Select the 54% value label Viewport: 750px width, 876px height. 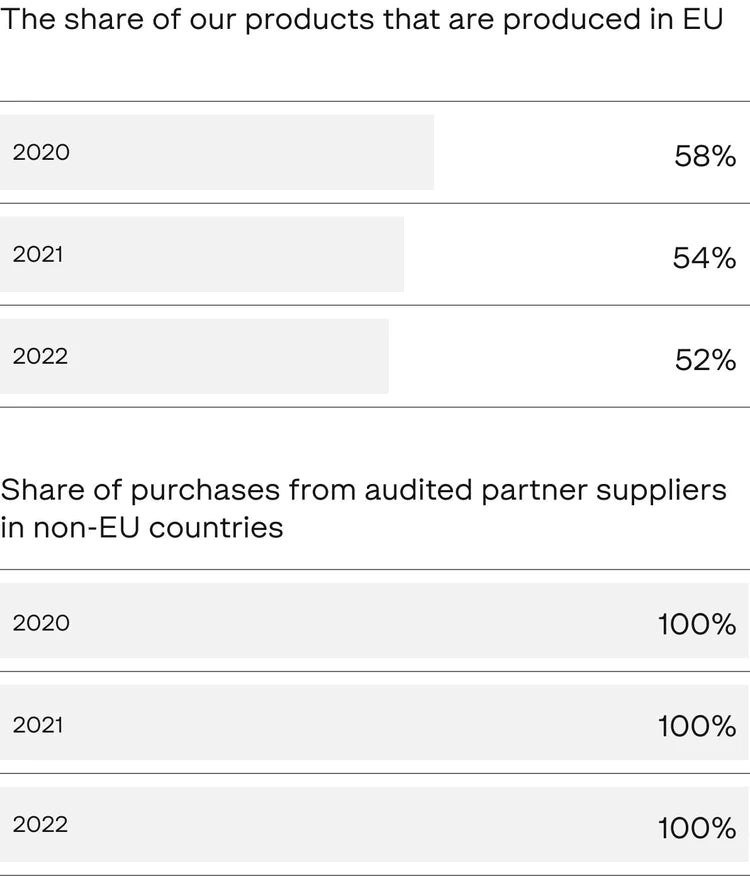click(x=704, y=258)
